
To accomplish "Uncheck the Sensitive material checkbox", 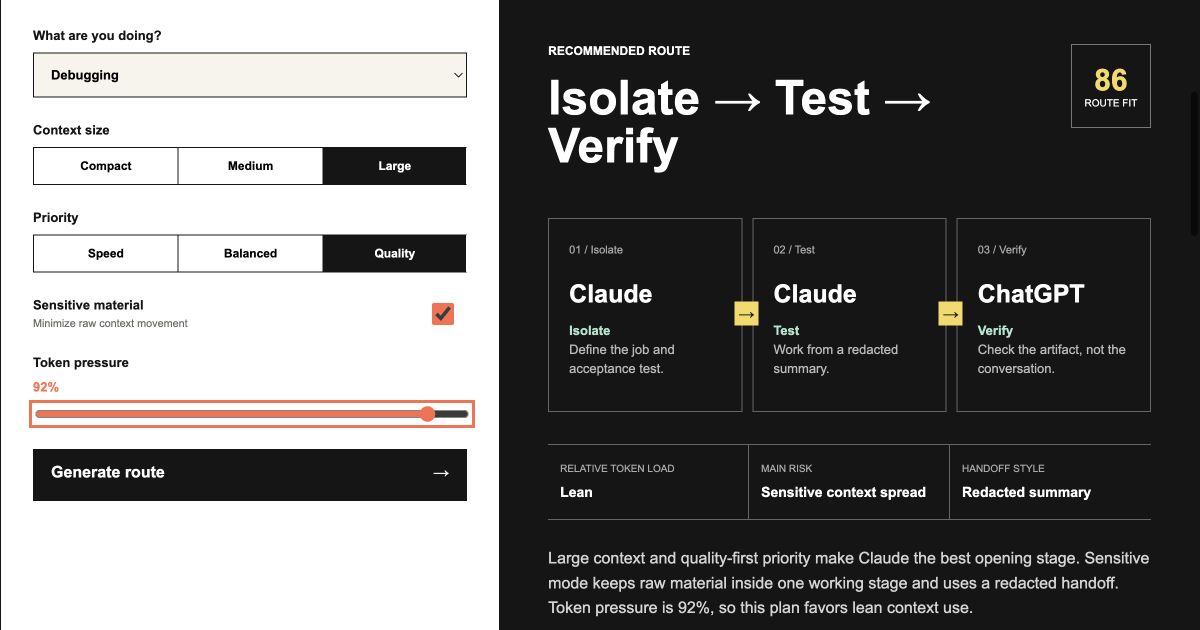I will pos(443,314).
